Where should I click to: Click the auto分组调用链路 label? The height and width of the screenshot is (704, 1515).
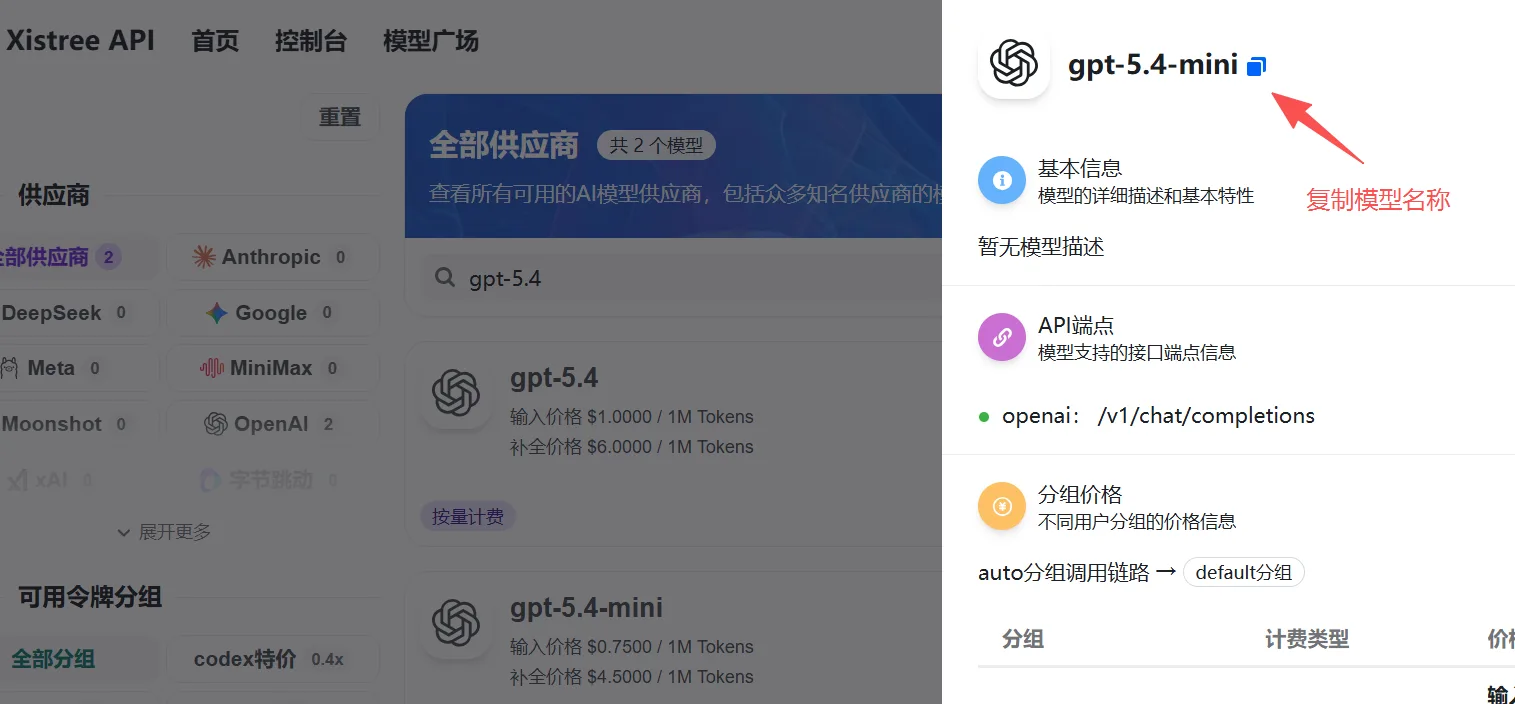point(1064,573)
